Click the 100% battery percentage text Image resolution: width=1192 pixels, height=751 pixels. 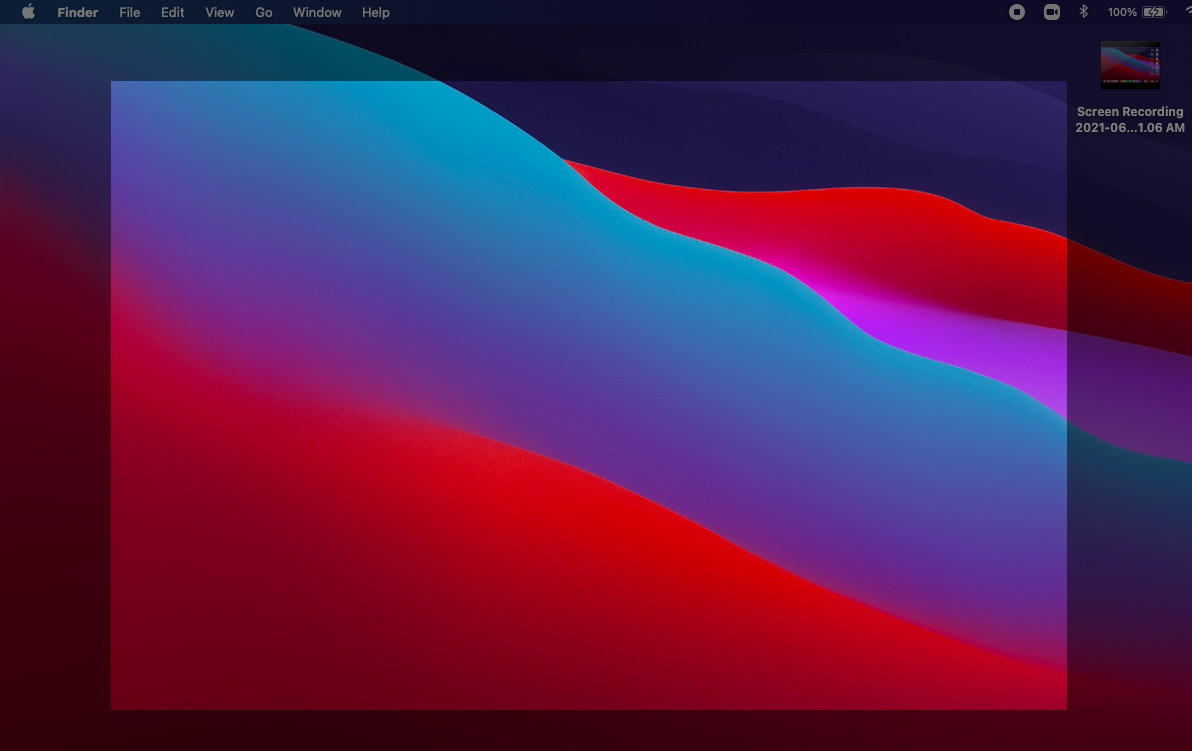1122,12
